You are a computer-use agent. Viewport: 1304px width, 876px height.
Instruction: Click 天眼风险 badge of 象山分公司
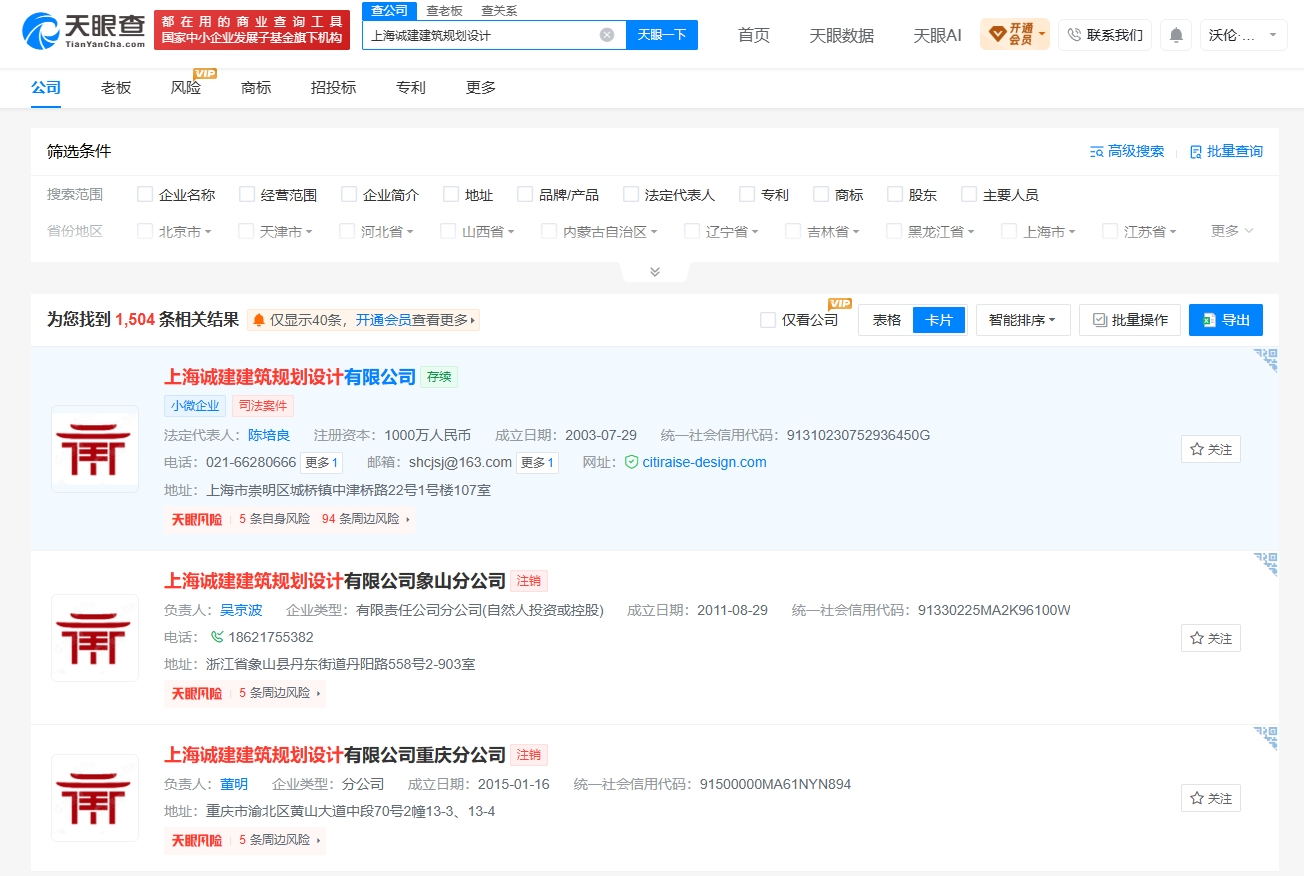coord(197,693)
